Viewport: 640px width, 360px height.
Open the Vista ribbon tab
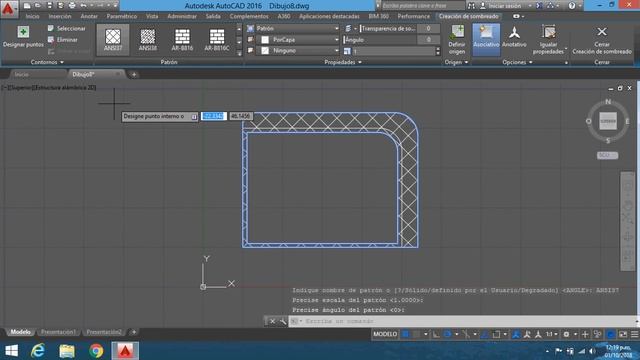coord(152,16)
